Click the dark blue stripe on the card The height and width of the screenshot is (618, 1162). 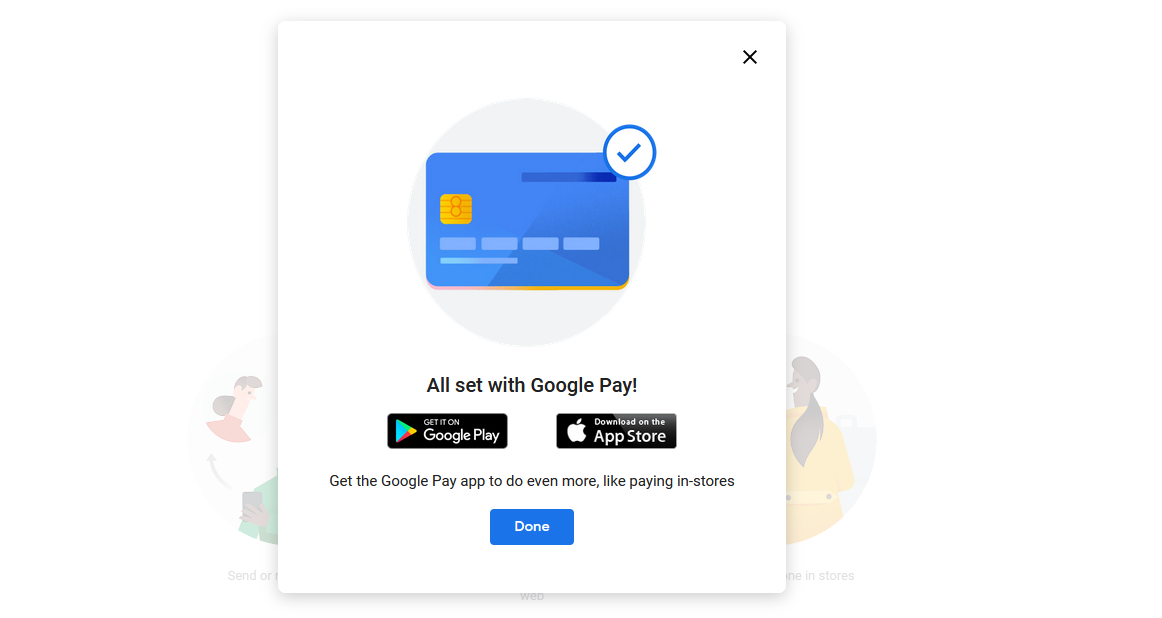(x=568, y=177)
